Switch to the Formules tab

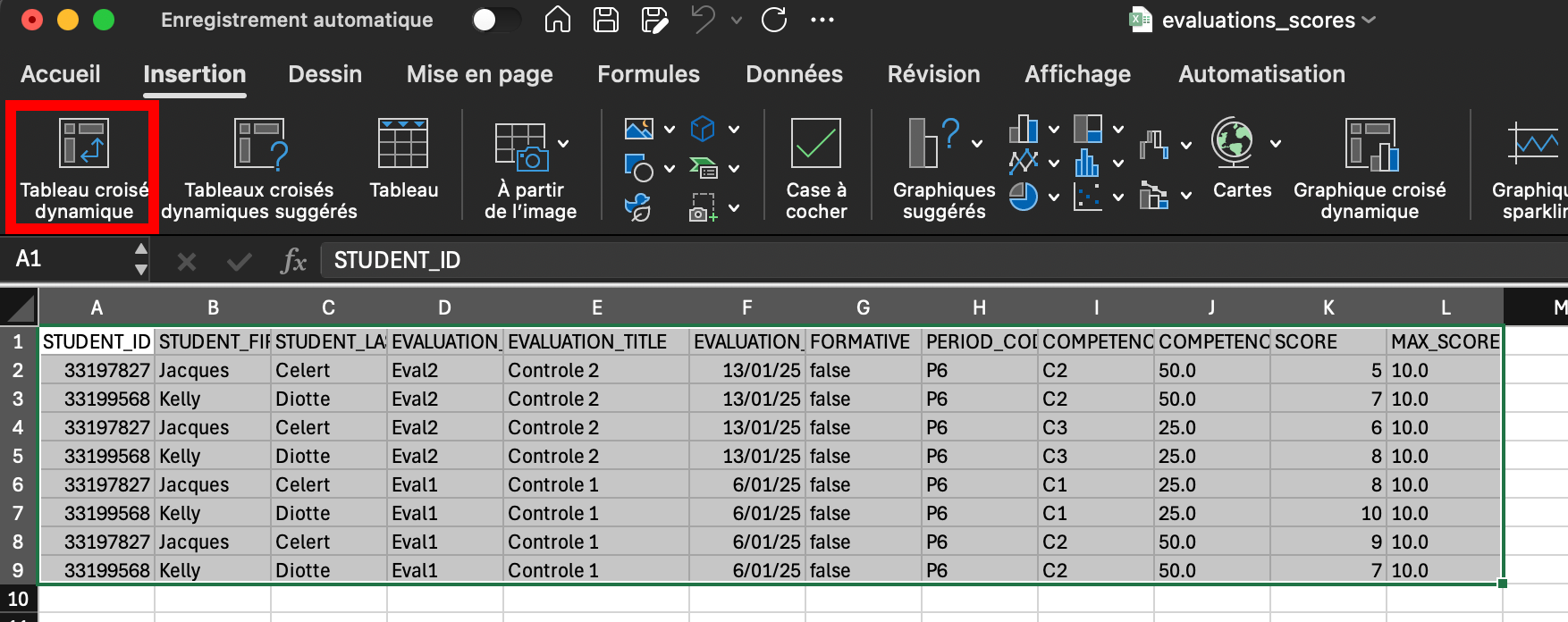(648, 74)
